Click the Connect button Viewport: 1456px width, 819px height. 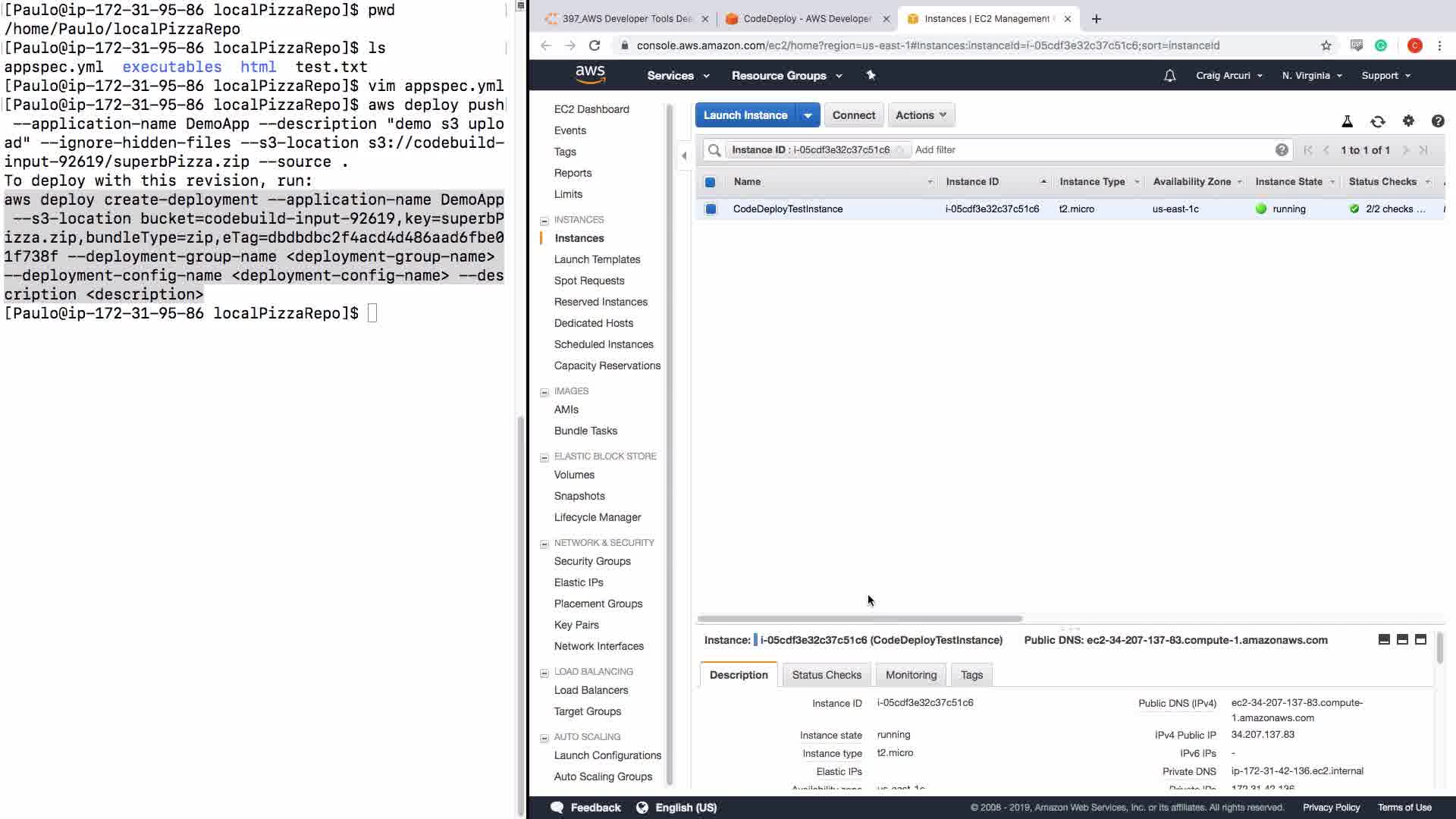click(x=853, y=115)
